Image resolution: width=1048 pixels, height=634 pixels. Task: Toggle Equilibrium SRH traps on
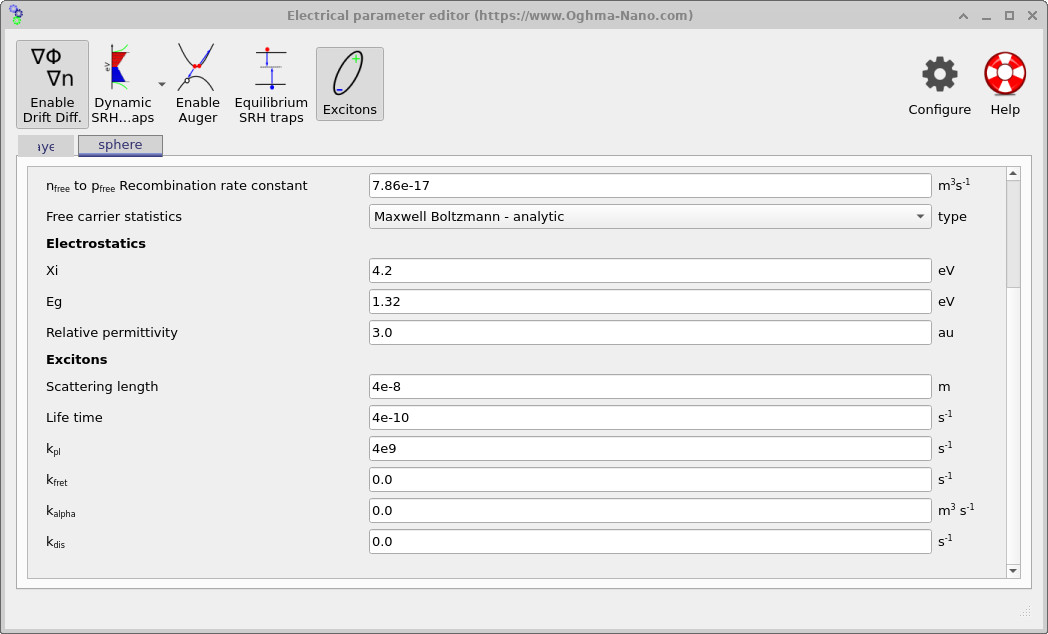pyautogui.click(x=270, y=83)
